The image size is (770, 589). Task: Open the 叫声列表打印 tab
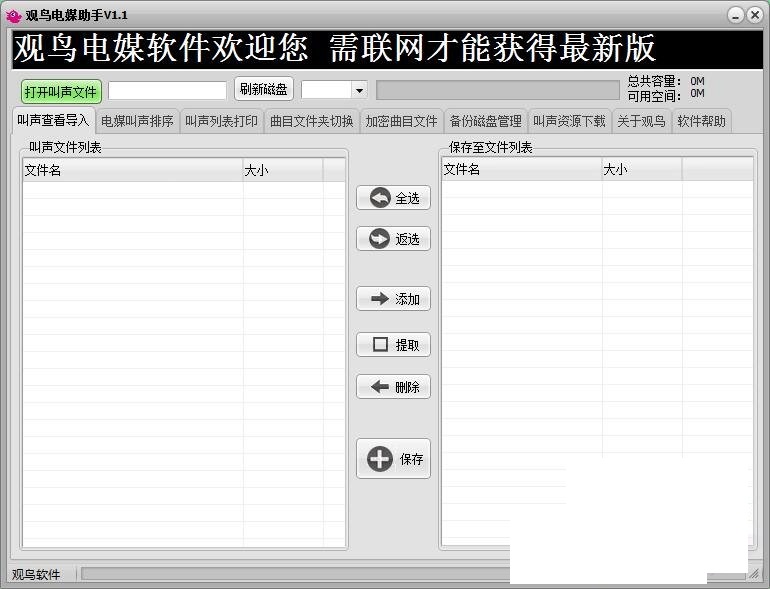click(221, 121)
